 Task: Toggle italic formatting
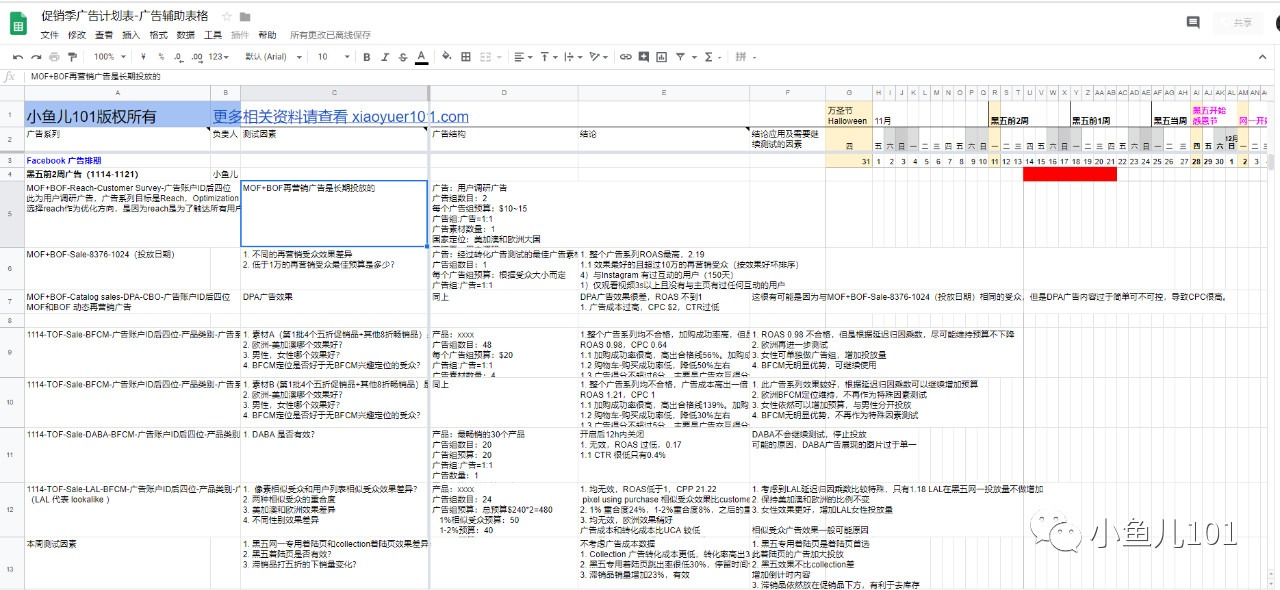coord(384,56)
